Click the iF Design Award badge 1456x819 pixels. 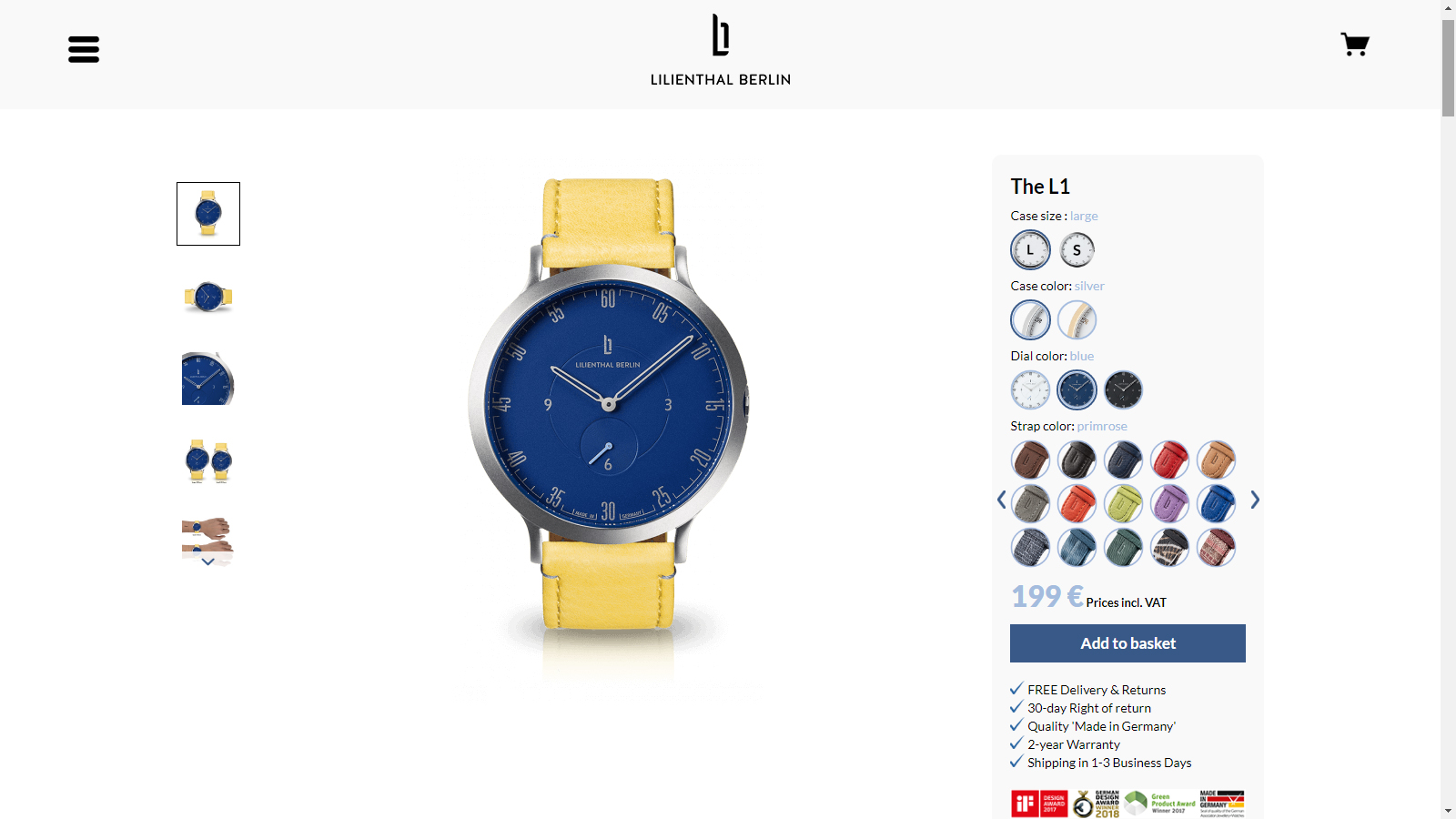tap(1039, 804)
